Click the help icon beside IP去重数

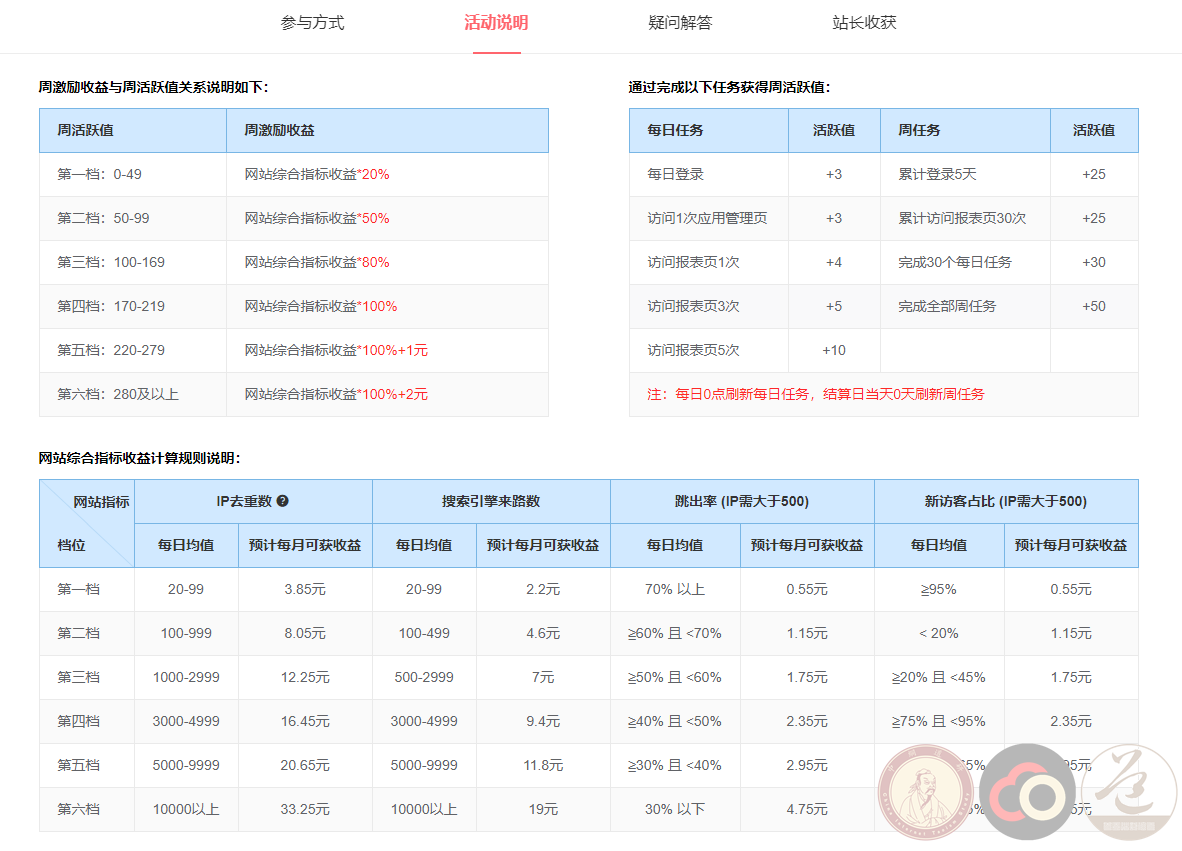(283, 501)
